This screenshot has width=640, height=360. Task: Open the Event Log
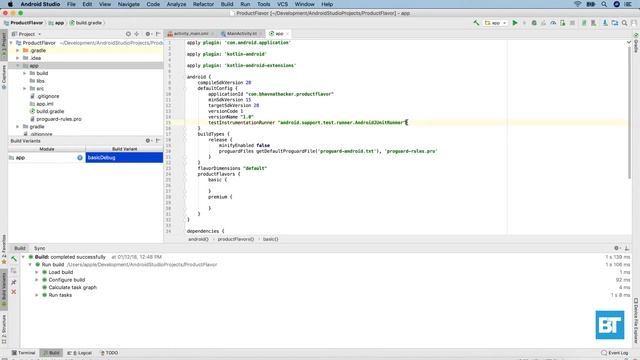[615, 353]
